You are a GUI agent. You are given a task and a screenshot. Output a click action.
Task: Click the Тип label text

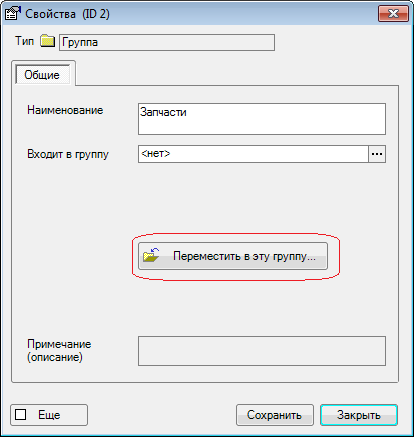point(24,41)
